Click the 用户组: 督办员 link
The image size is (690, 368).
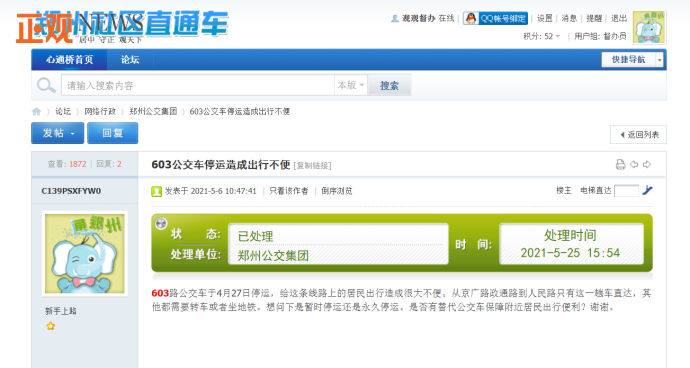[x=600, y=36]
